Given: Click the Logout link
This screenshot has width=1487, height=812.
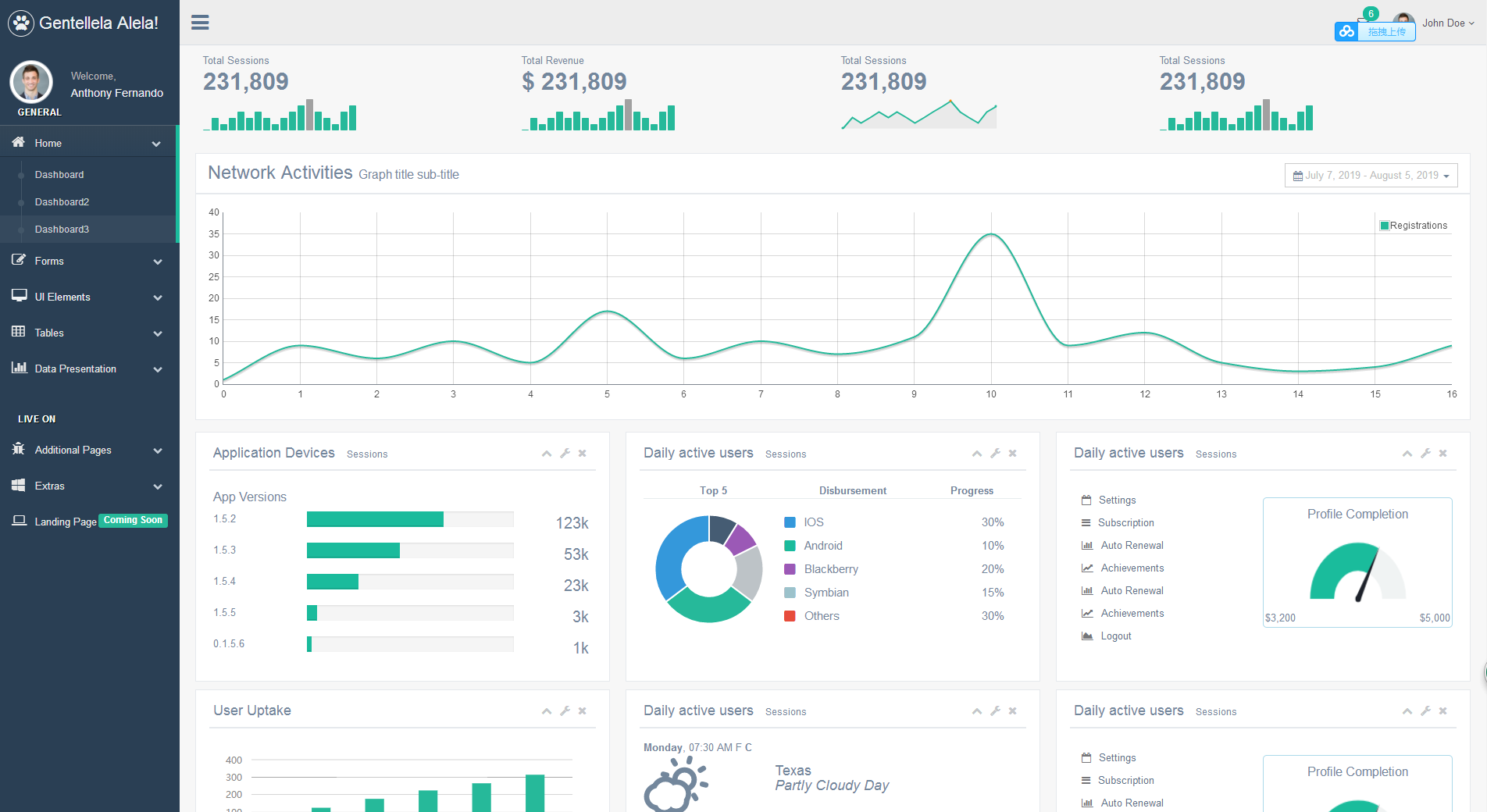Looking at the screenshot, I should [1116, 636].
